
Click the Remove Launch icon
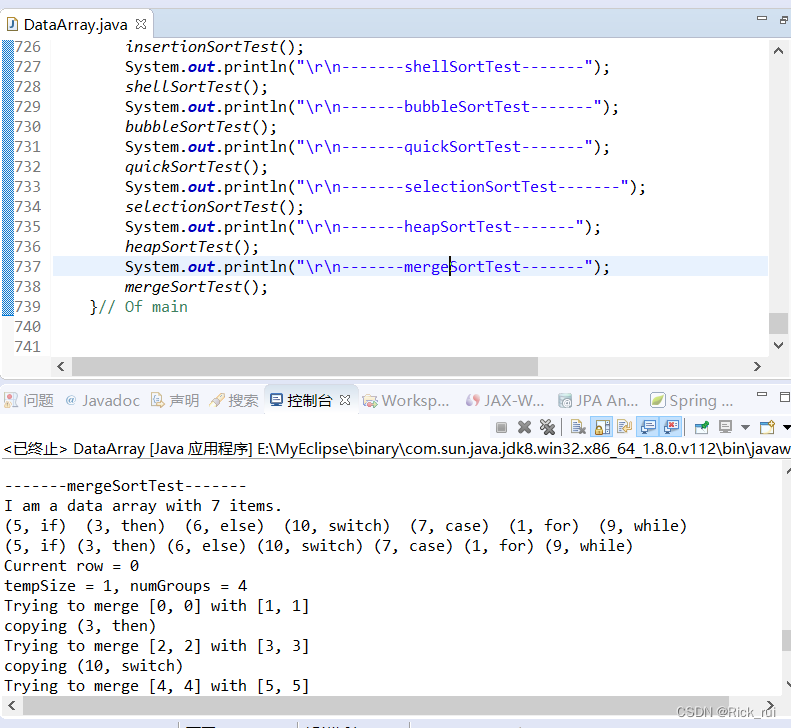pyautogui.click(x=524, y=428)
